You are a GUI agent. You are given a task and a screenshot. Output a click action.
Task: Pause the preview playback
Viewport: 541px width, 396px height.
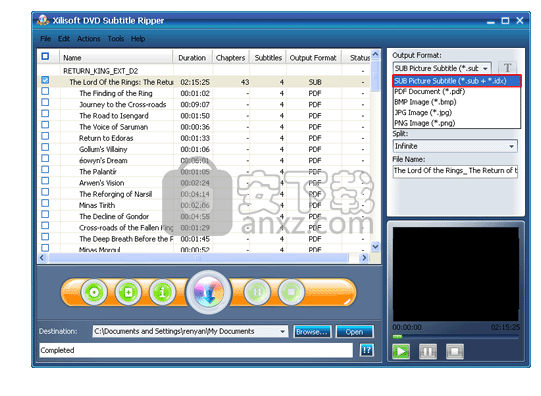(x=428, y=352)
